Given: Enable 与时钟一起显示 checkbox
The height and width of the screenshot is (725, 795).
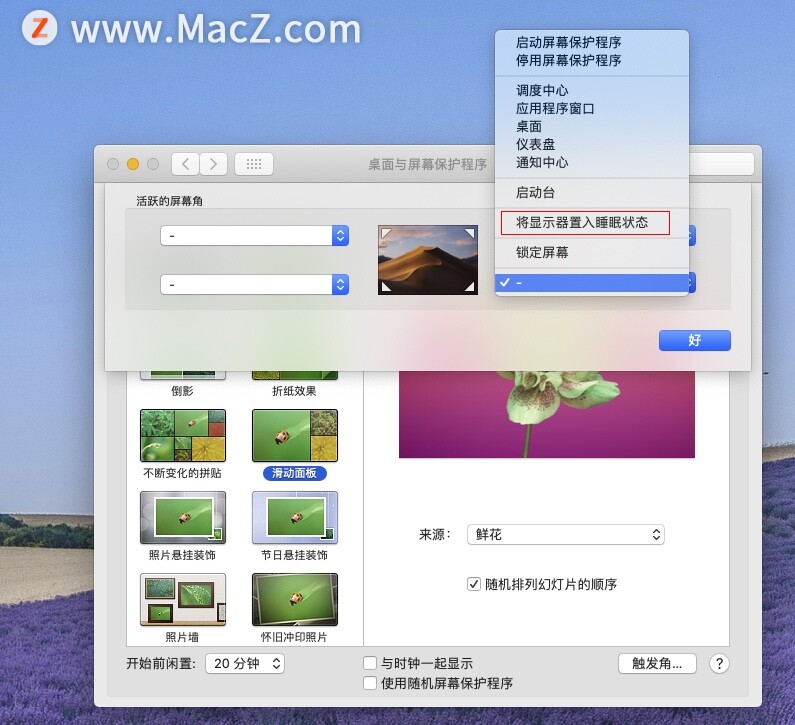Looking at the screenshot, I should click(370, 663).
